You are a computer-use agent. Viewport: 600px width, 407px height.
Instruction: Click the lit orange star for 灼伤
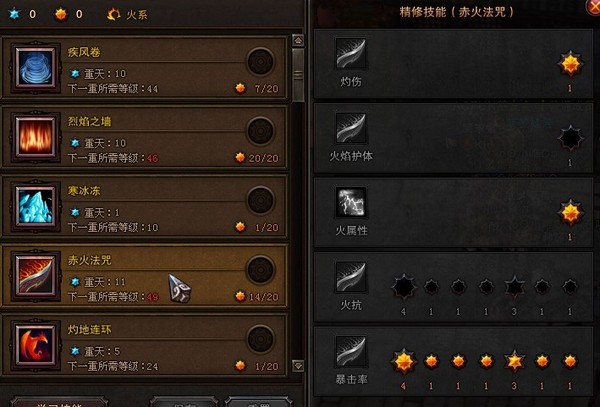tap(570, 63)
